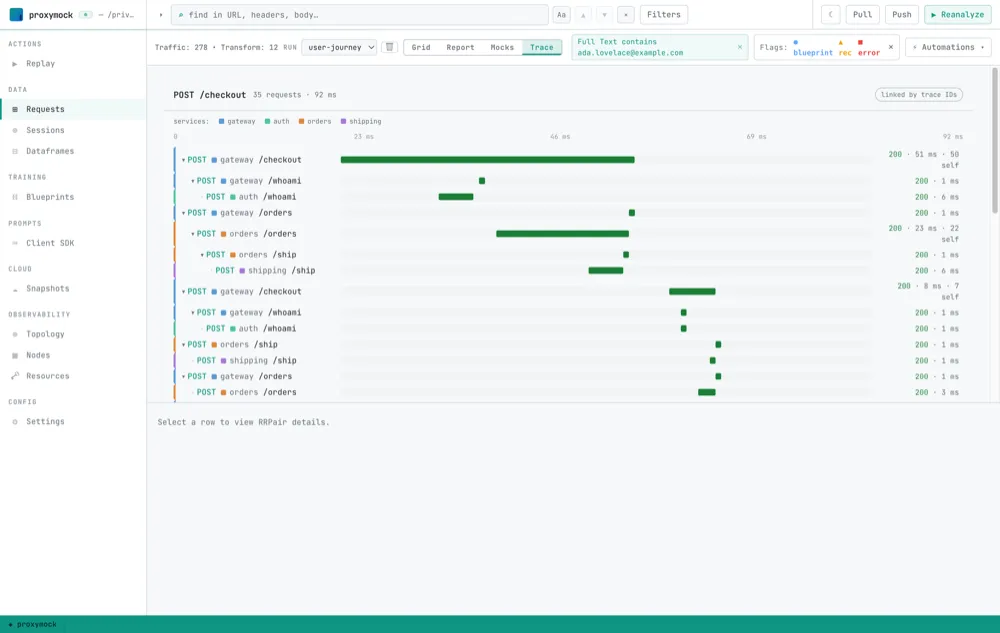The image size is (1000, 633).
Task: Toggle the error flag
Action: (x=868, y=48)
